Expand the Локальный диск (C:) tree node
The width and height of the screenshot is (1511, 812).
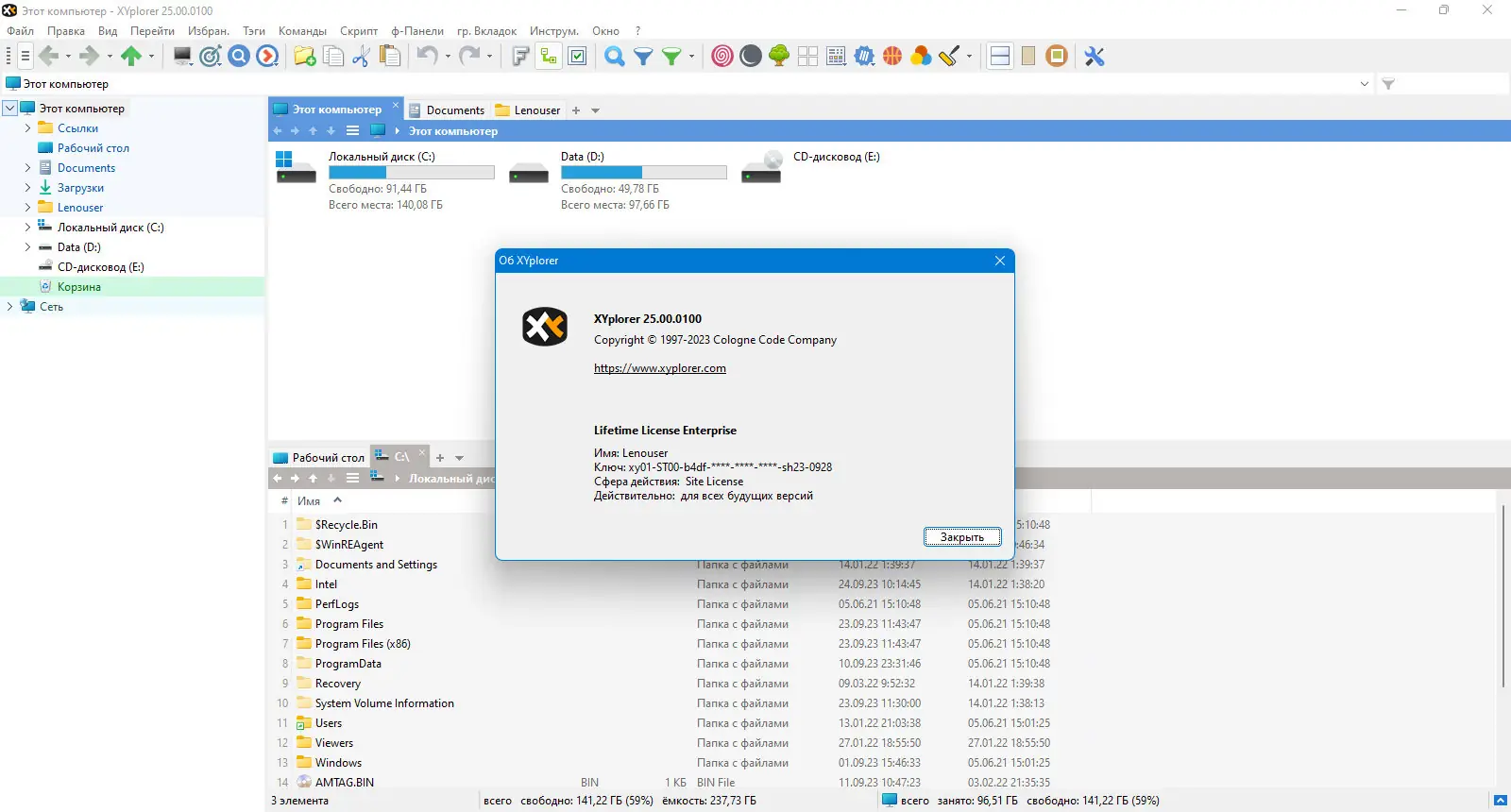pyautogui.click(x=27, y=228)
